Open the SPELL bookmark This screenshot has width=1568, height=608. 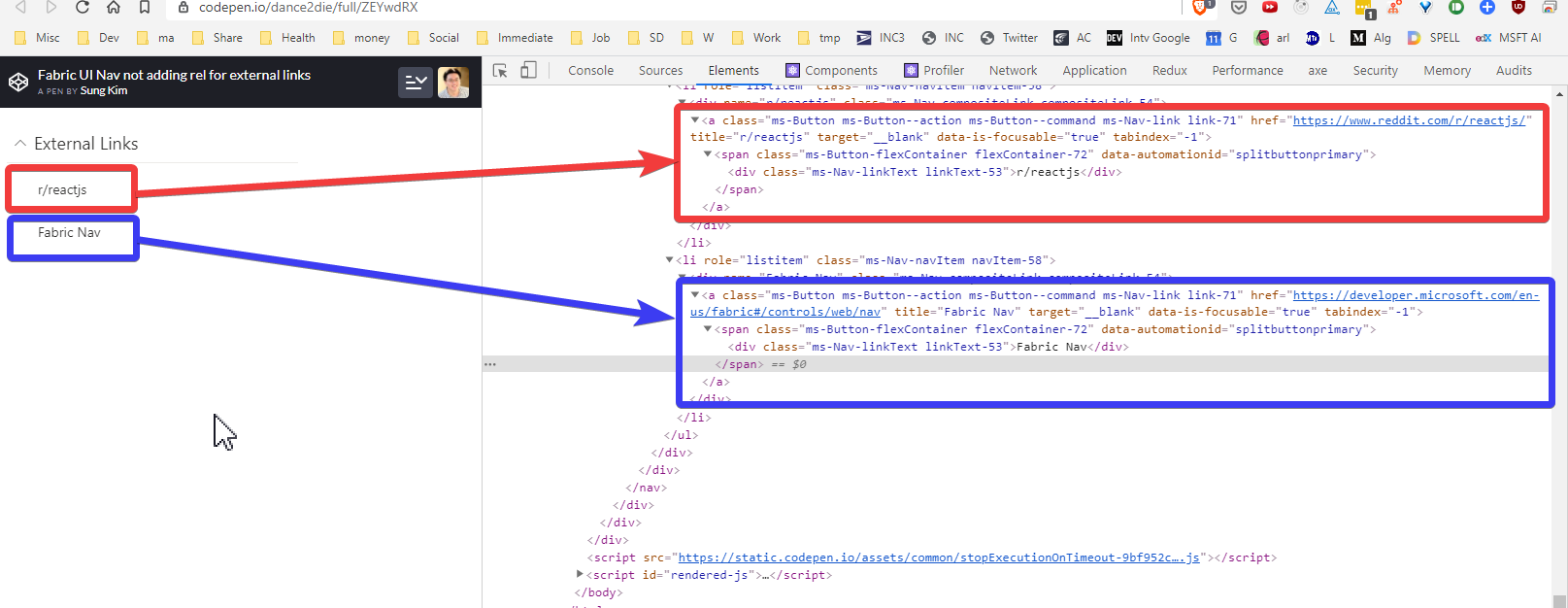(1433, 38)
